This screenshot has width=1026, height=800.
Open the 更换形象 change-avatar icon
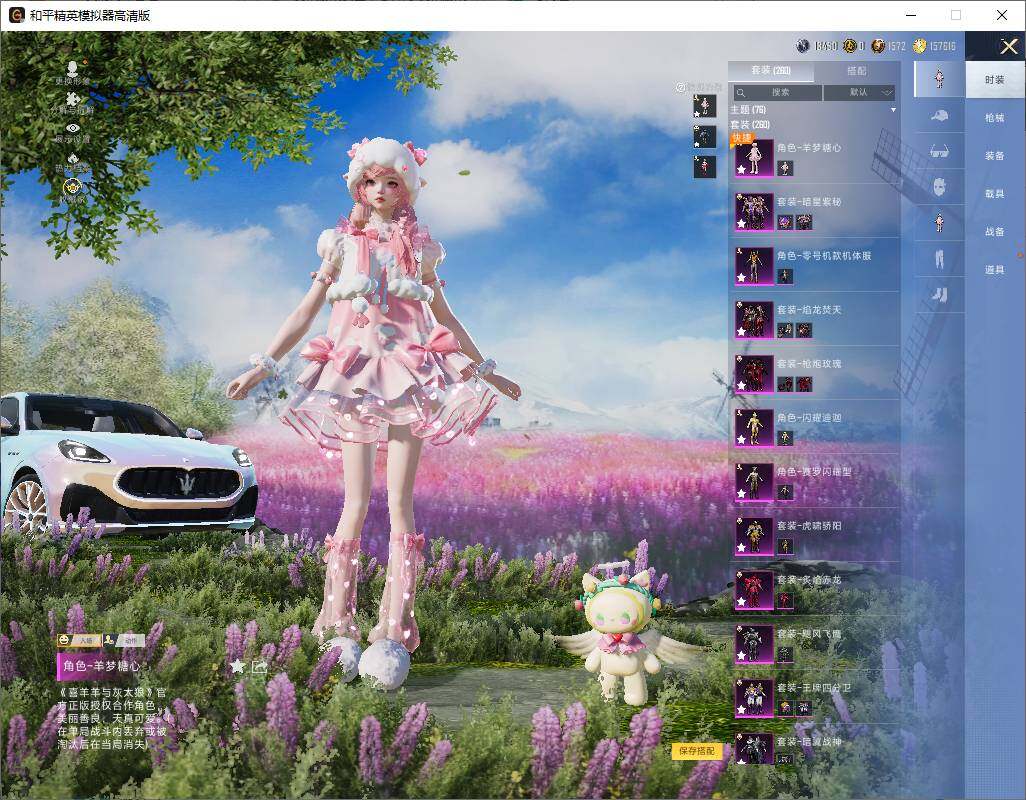[73, 67]
